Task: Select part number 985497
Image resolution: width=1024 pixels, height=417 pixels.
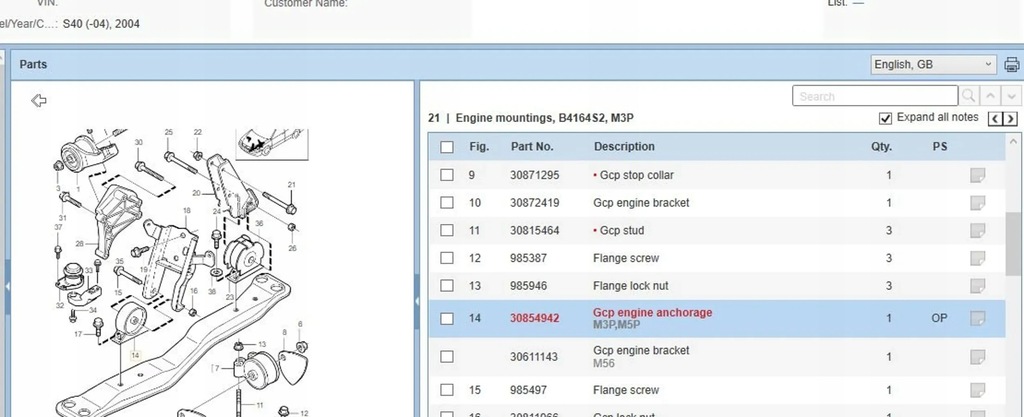Action: pos(529,390)
